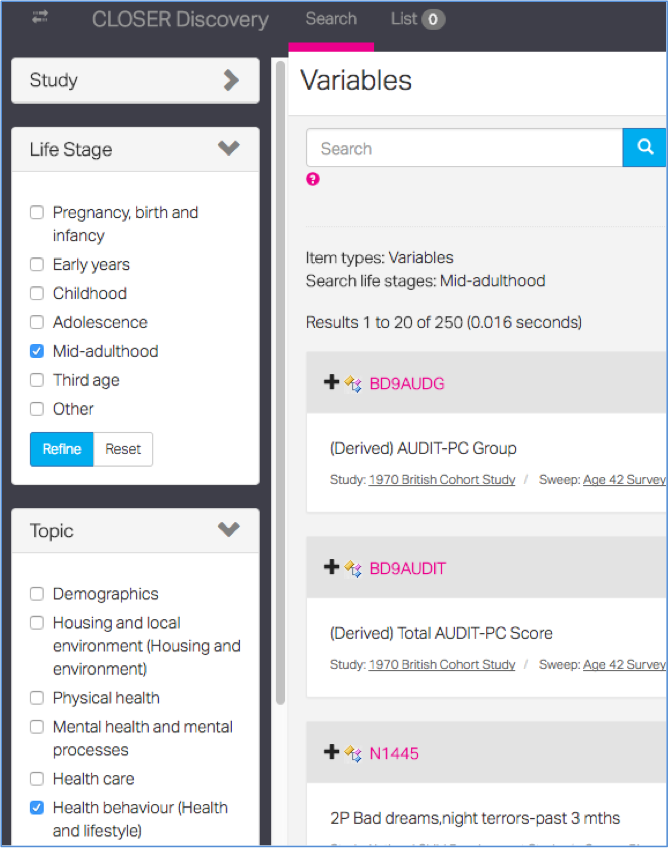This screenshot has width=668, height=848.
Task: Click variable type icon beside BD9AUDG
Action: pos(353,383)
